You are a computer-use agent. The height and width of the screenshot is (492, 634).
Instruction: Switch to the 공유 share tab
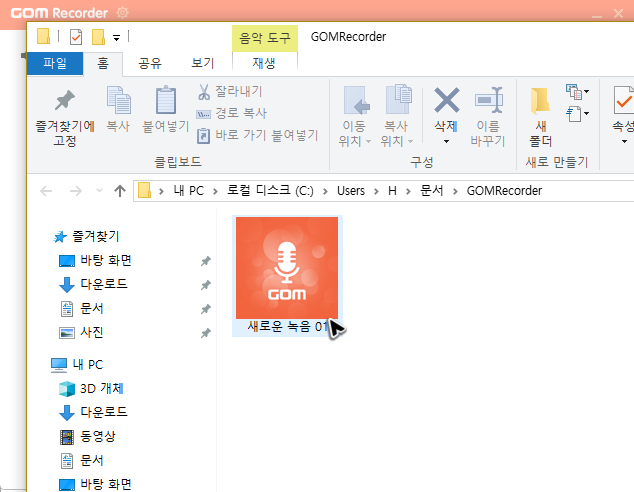(150, 63)
